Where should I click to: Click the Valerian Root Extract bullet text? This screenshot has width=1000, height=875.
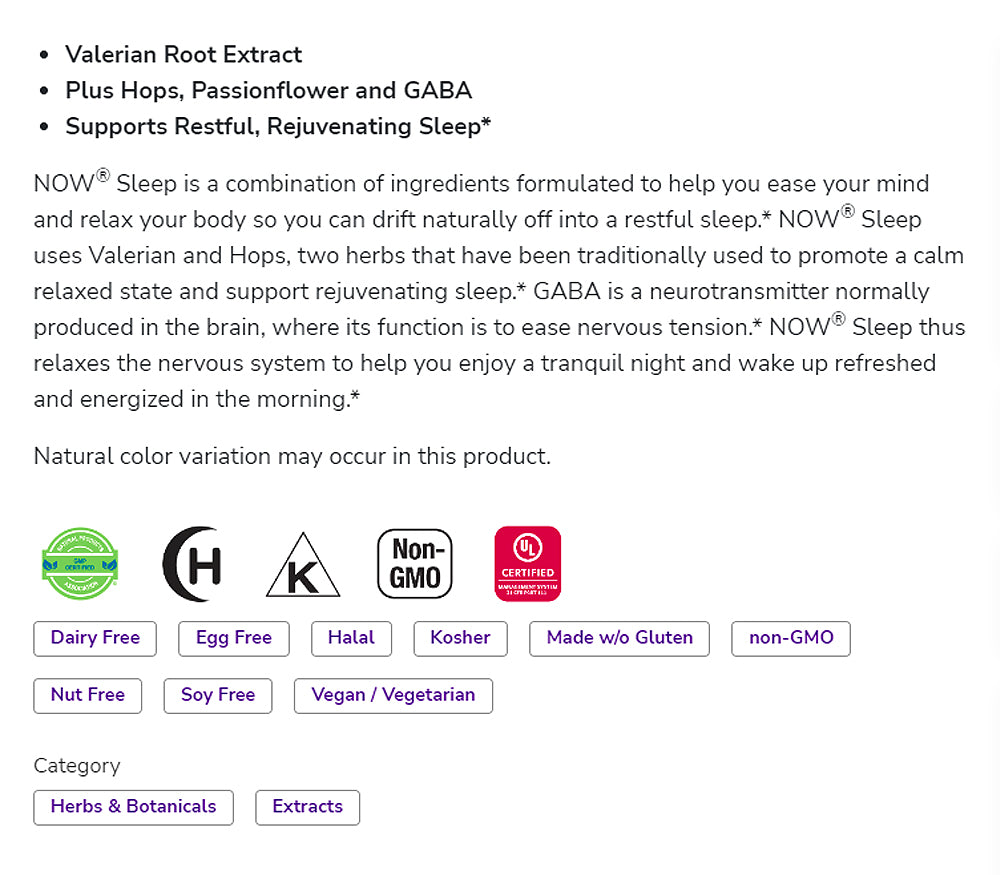(x=183, y=54)
